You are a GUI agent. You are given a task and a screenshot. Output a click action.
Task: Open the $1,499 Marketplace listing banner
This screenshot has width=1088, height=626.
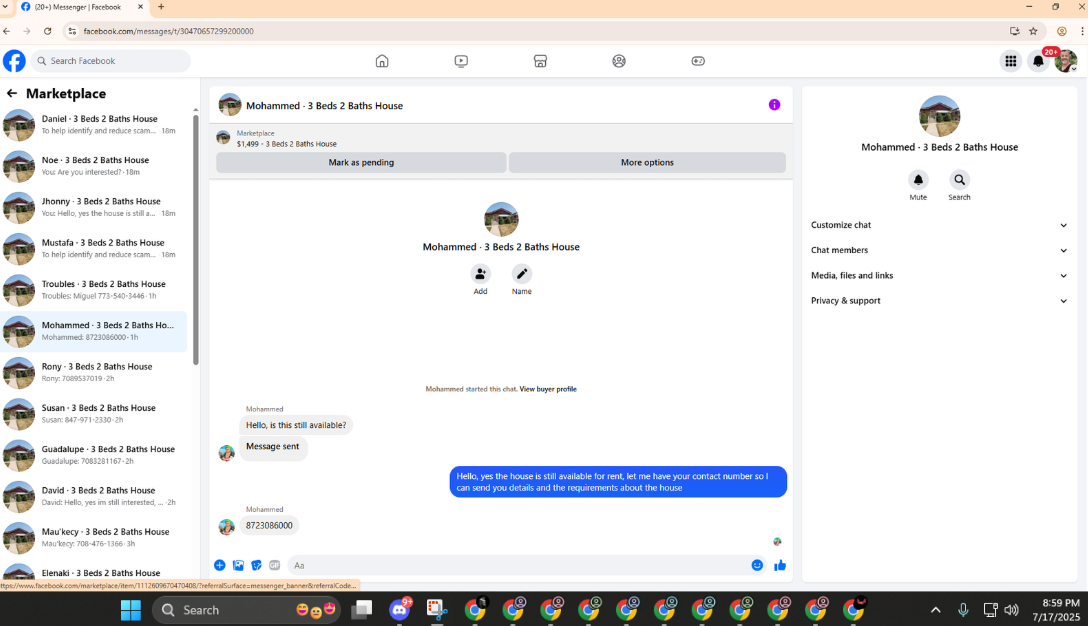pos(501,138)
